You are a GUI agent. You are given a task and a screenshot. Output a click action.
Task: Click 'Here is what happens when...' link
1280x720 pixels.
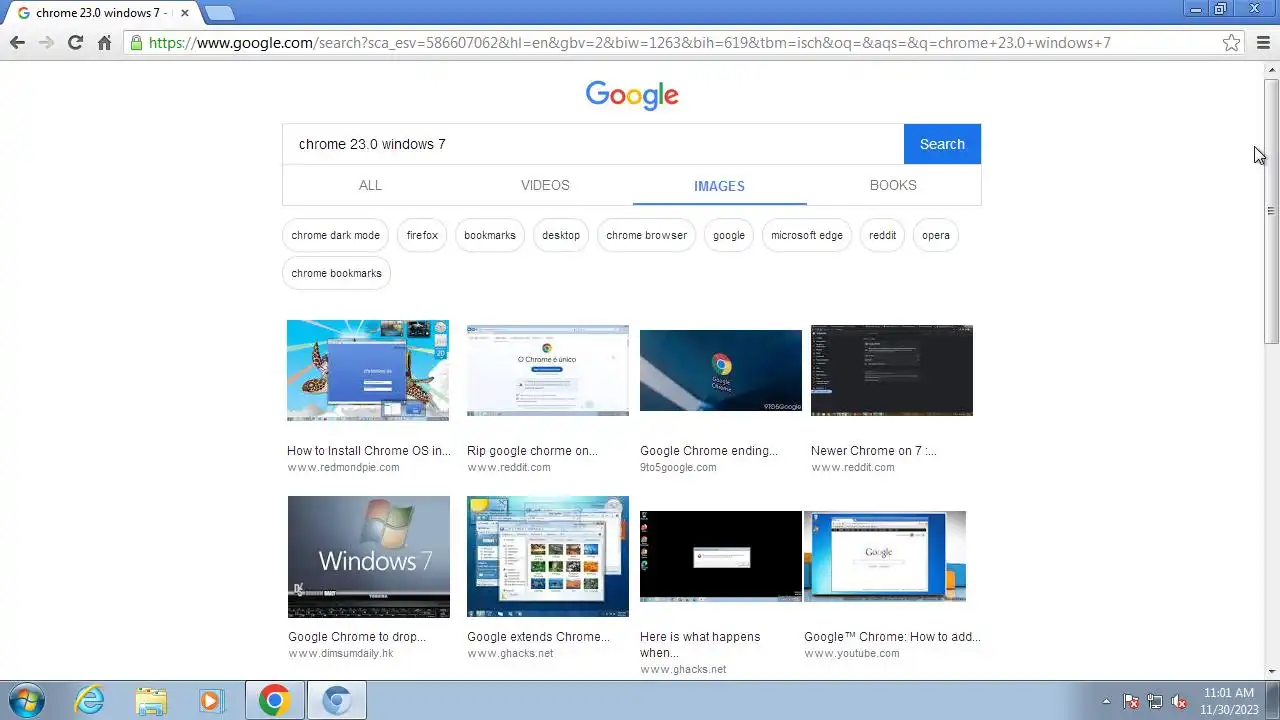pos(700,645)
